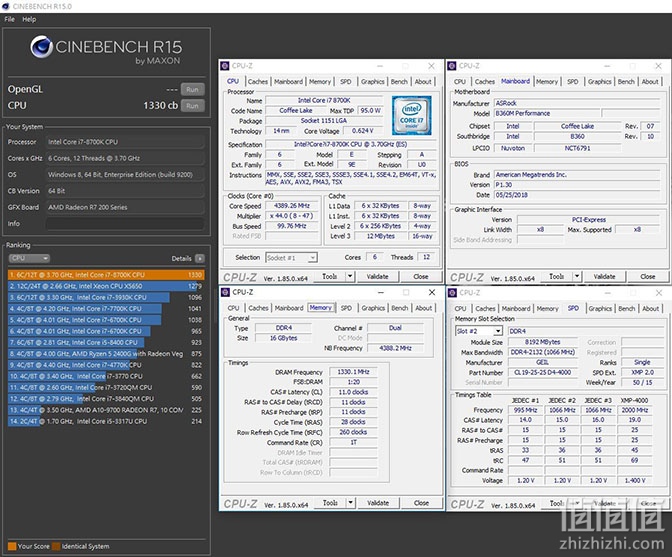Open the Tools dropdown arrow in the Memory CPU-Z window
The image size is (672, 557).
pos(351,503)
